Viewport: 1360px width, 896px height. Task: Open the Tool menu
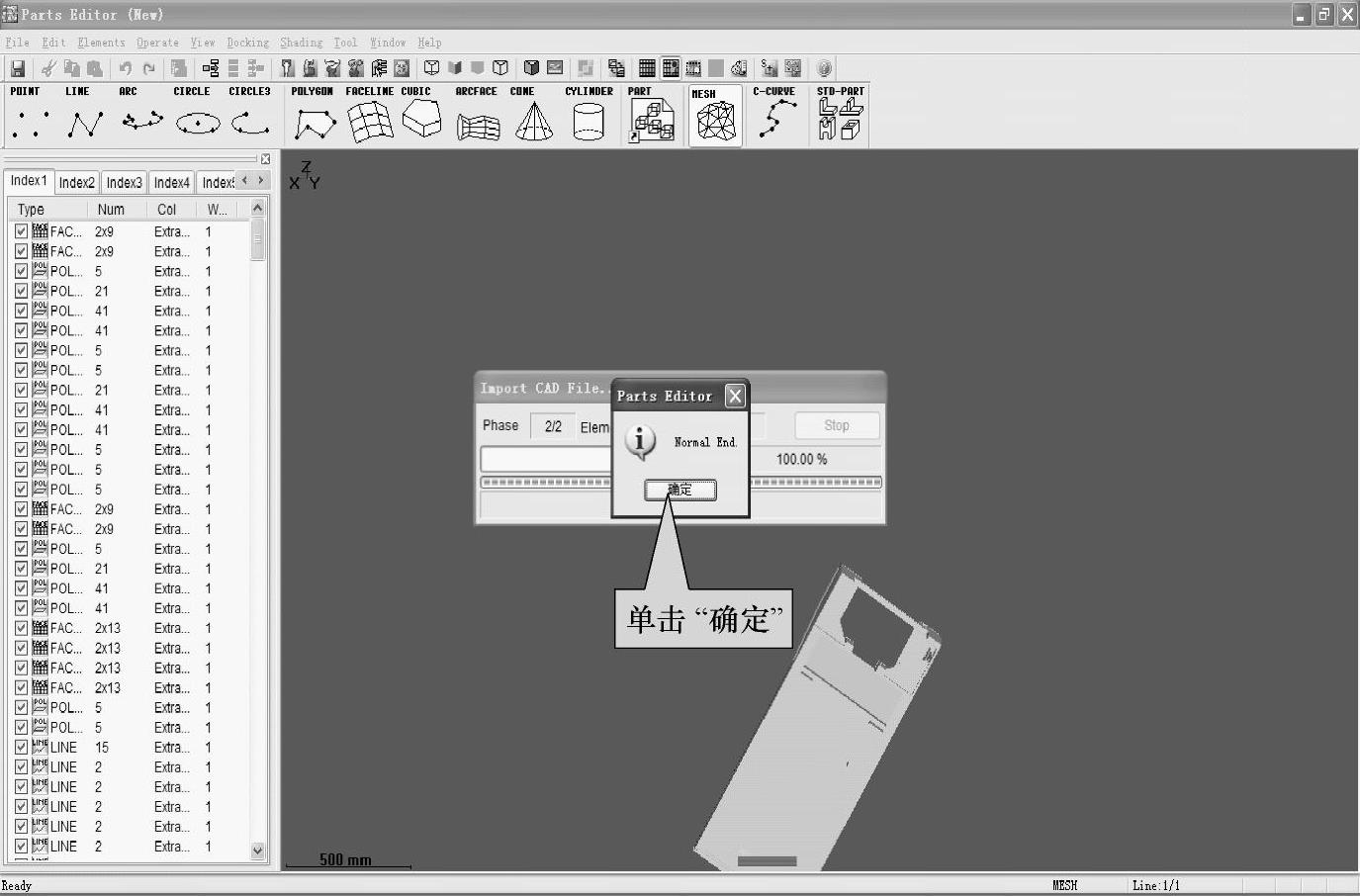click(x=345, y=43)
